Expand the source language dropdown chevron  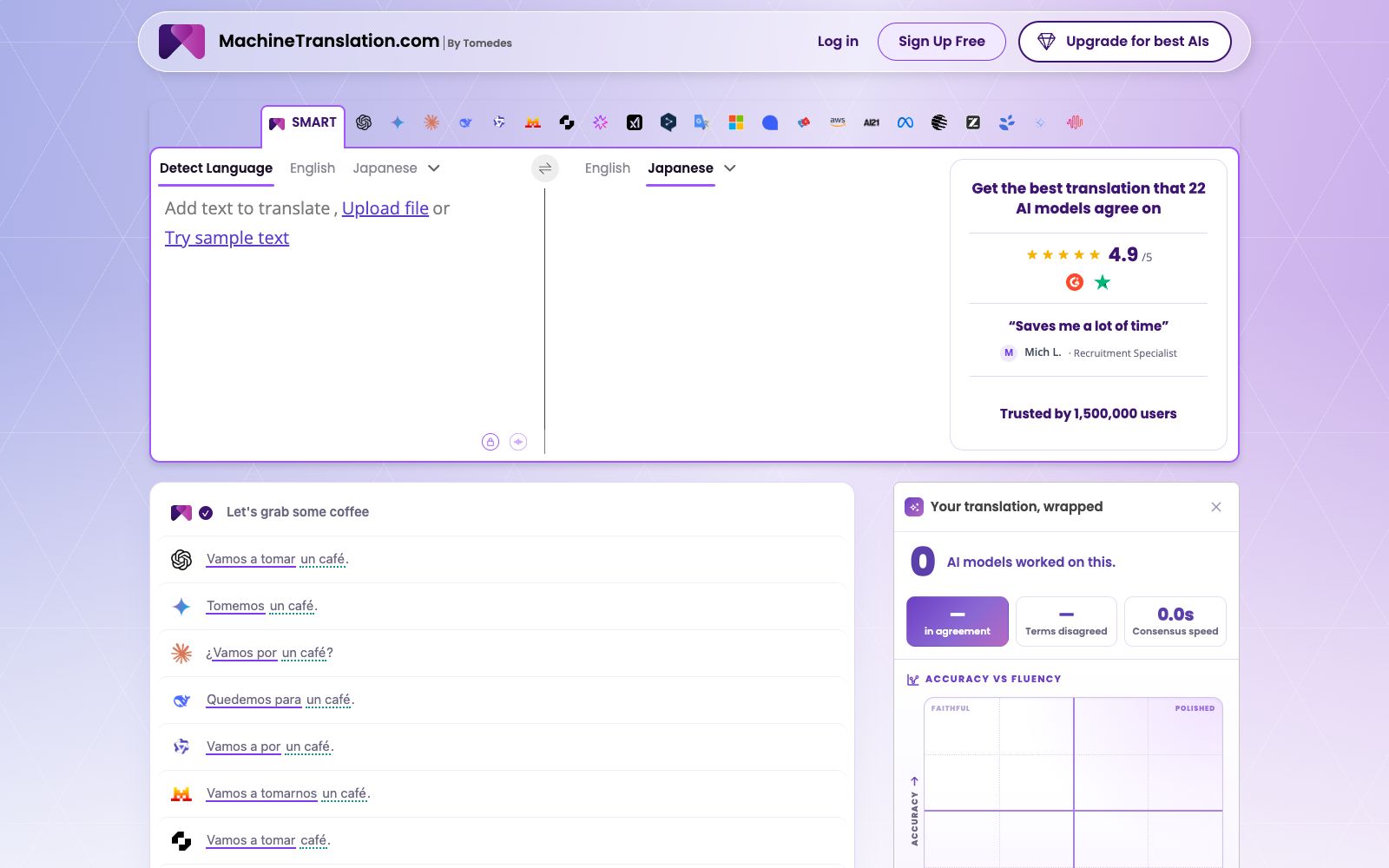pos(434,168)
